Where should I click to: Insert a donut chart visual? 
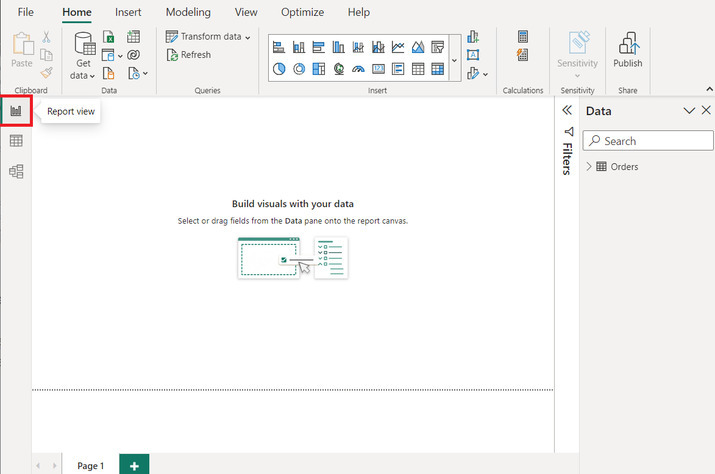click(x=299, y=69)
